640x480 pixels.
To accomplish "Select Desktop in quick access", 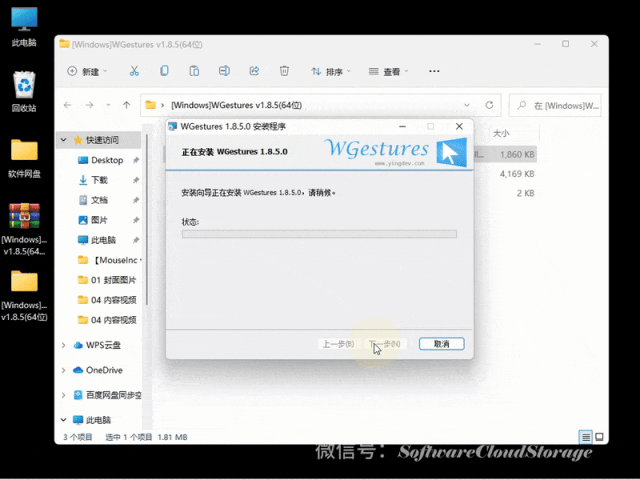I will coord(107,160).
